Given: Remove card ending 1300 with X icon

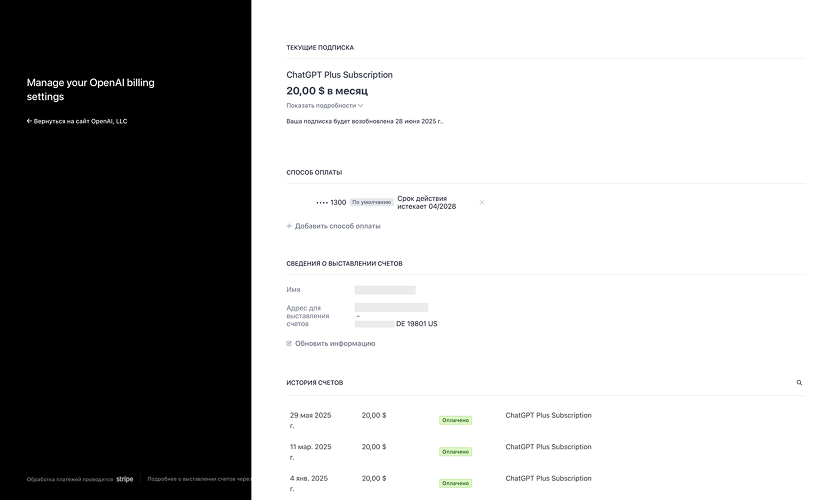Looking at the screenshot, I should click(482, 202).
